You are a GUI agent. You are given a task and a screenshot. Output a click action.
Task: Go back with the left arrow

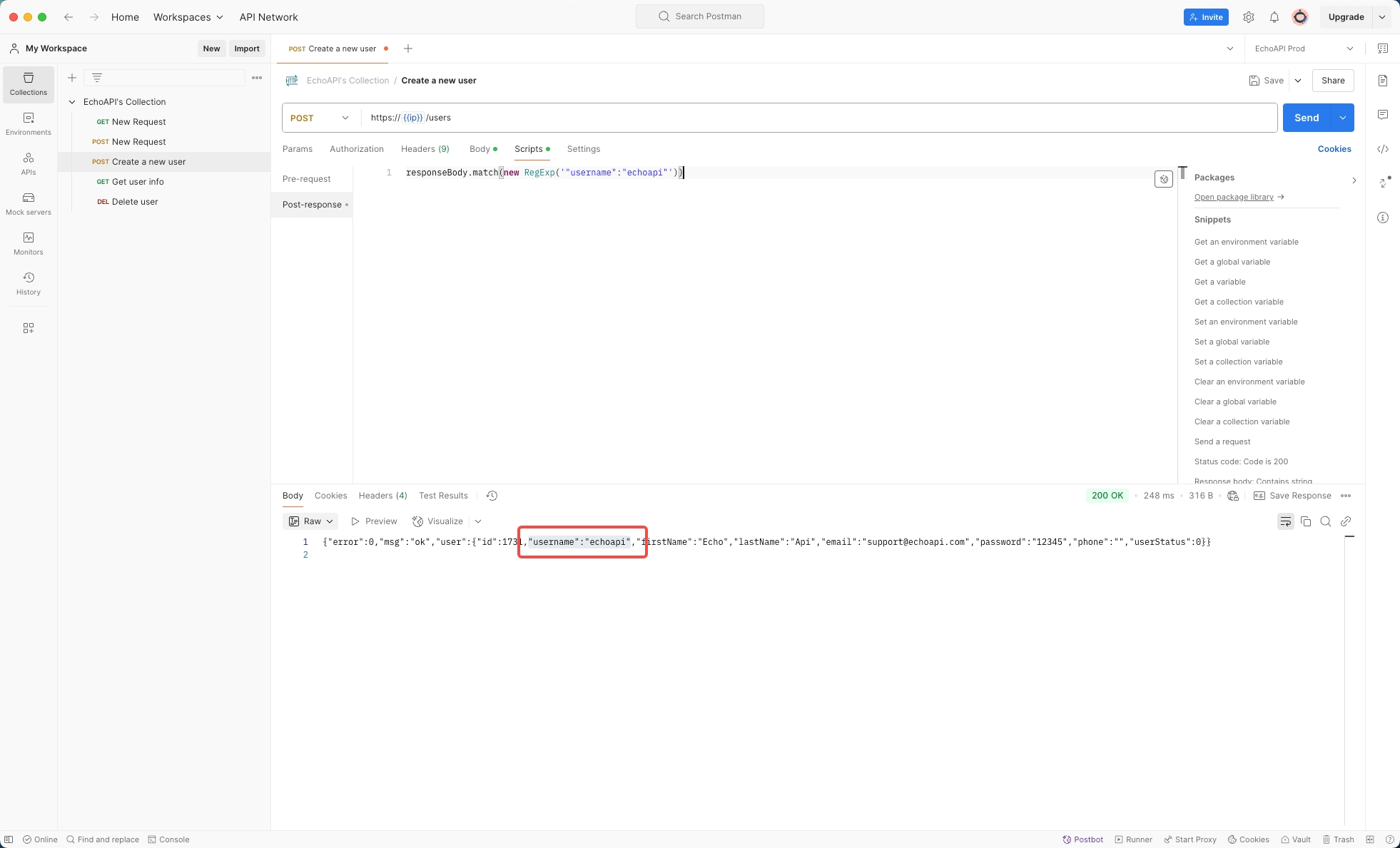(x=69, y=17)
